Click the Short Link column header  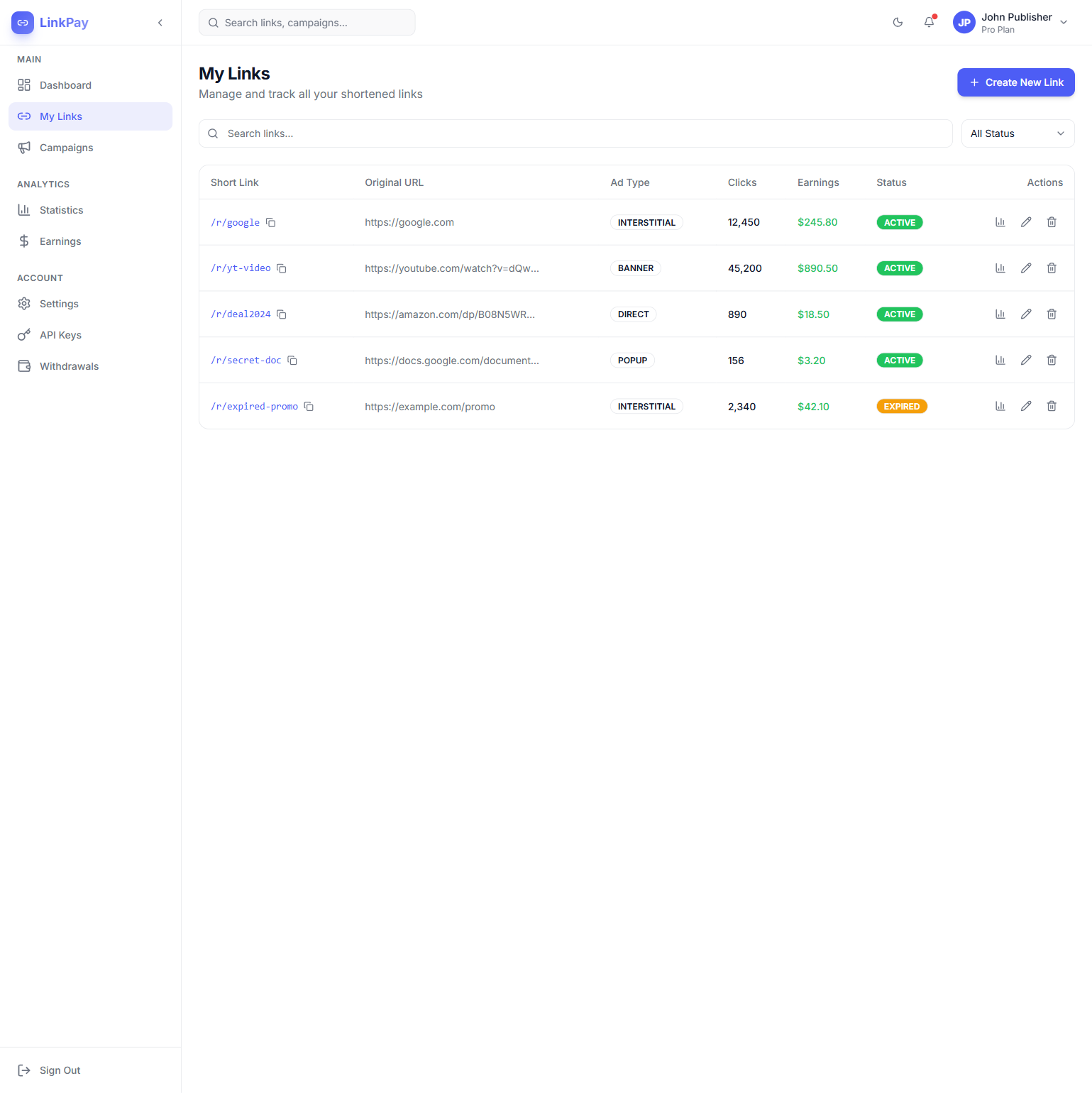(x=234, y=182)
